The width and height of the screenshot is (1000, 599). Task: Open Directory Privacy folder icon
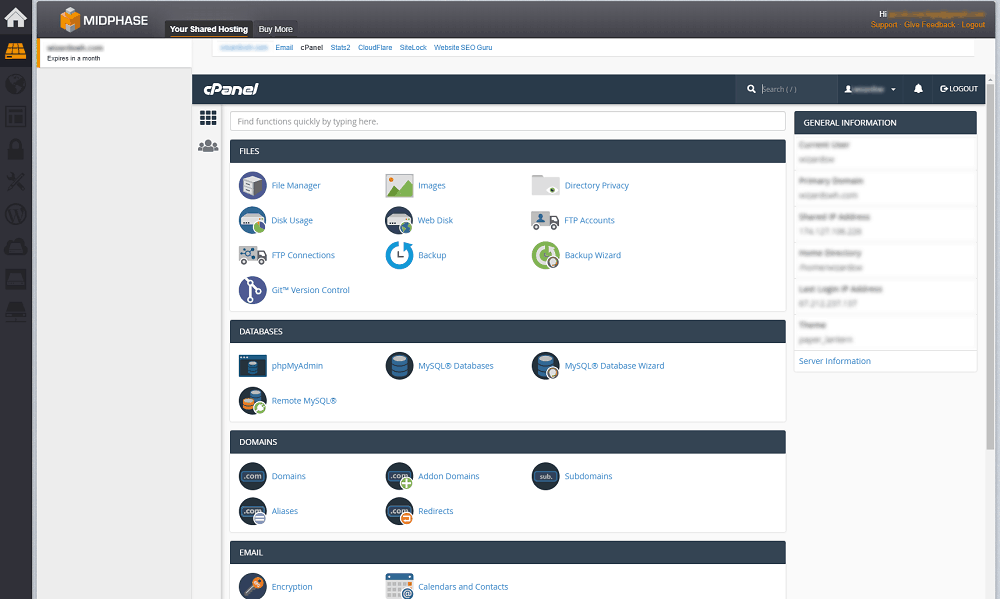545,186
